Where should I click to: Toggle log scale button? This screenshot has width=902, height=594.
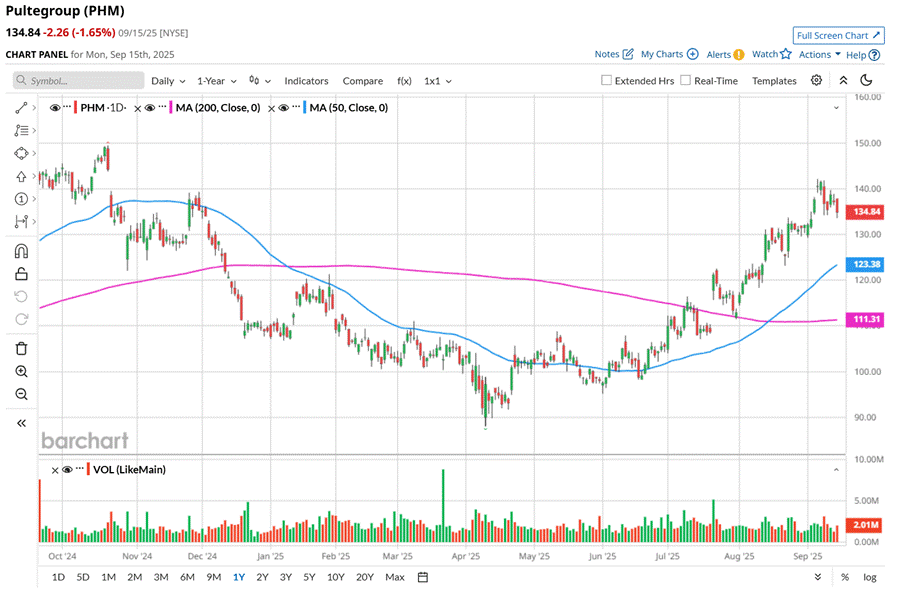pyautogui.click(x=869, y=577)
